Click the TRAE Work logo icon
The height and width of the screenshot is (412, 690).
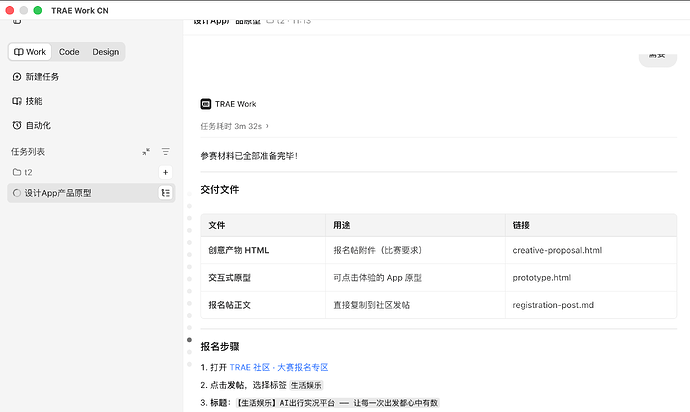point(206,104)
